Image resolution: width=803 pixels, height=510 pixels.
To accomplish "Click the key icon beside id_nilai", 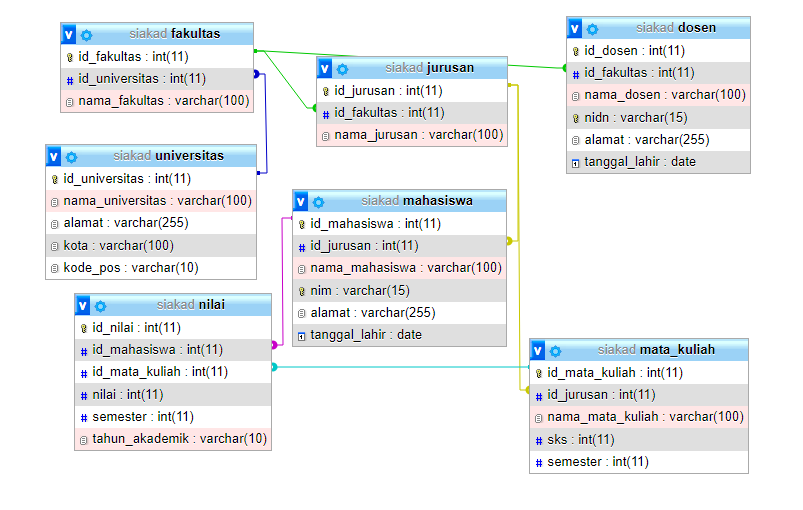I will coord(84,328).
